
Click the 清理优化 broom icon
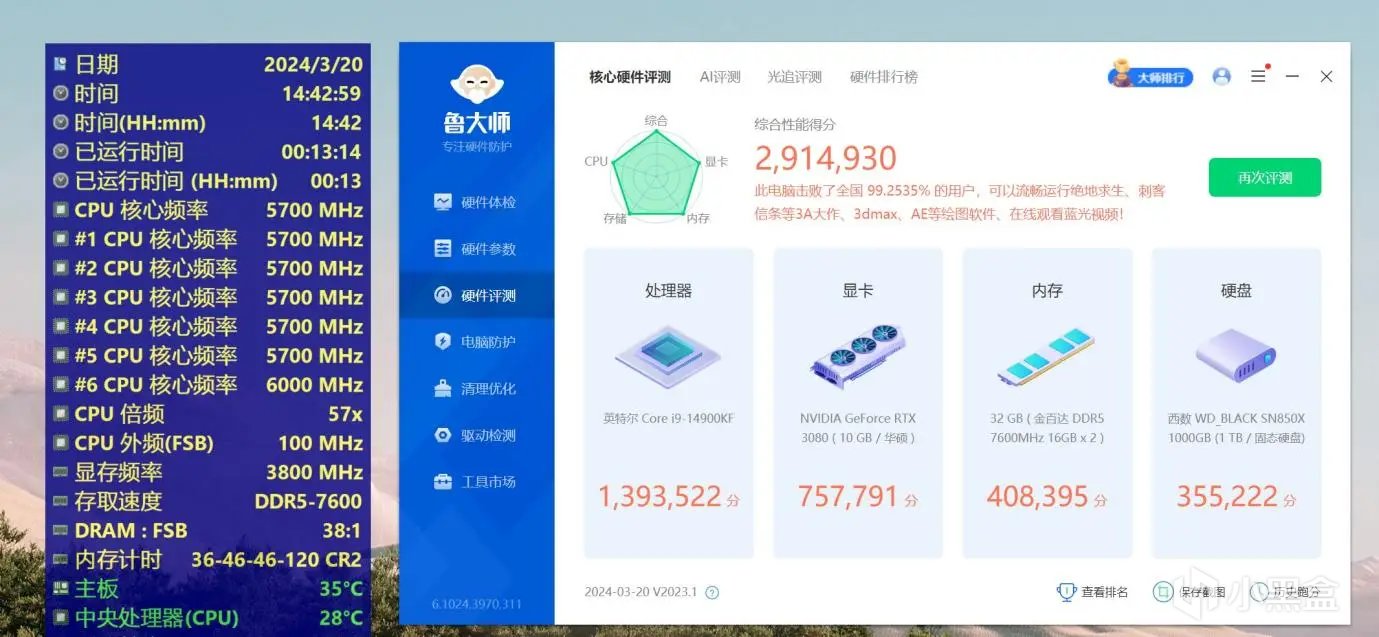pyautogui.click(x=443, y=388)
